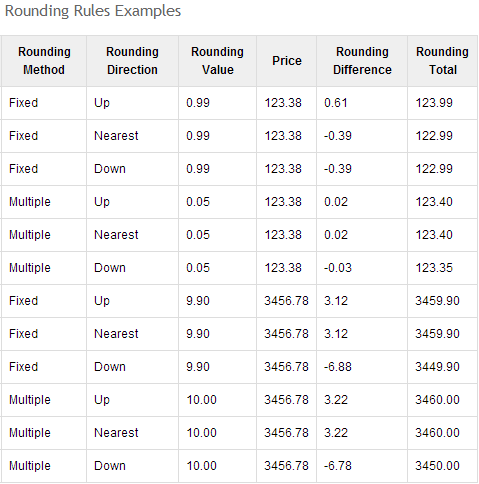Click Fixed in the first table row
The image size is (479, 484).
pyautogui.click(x=23, y=103)
